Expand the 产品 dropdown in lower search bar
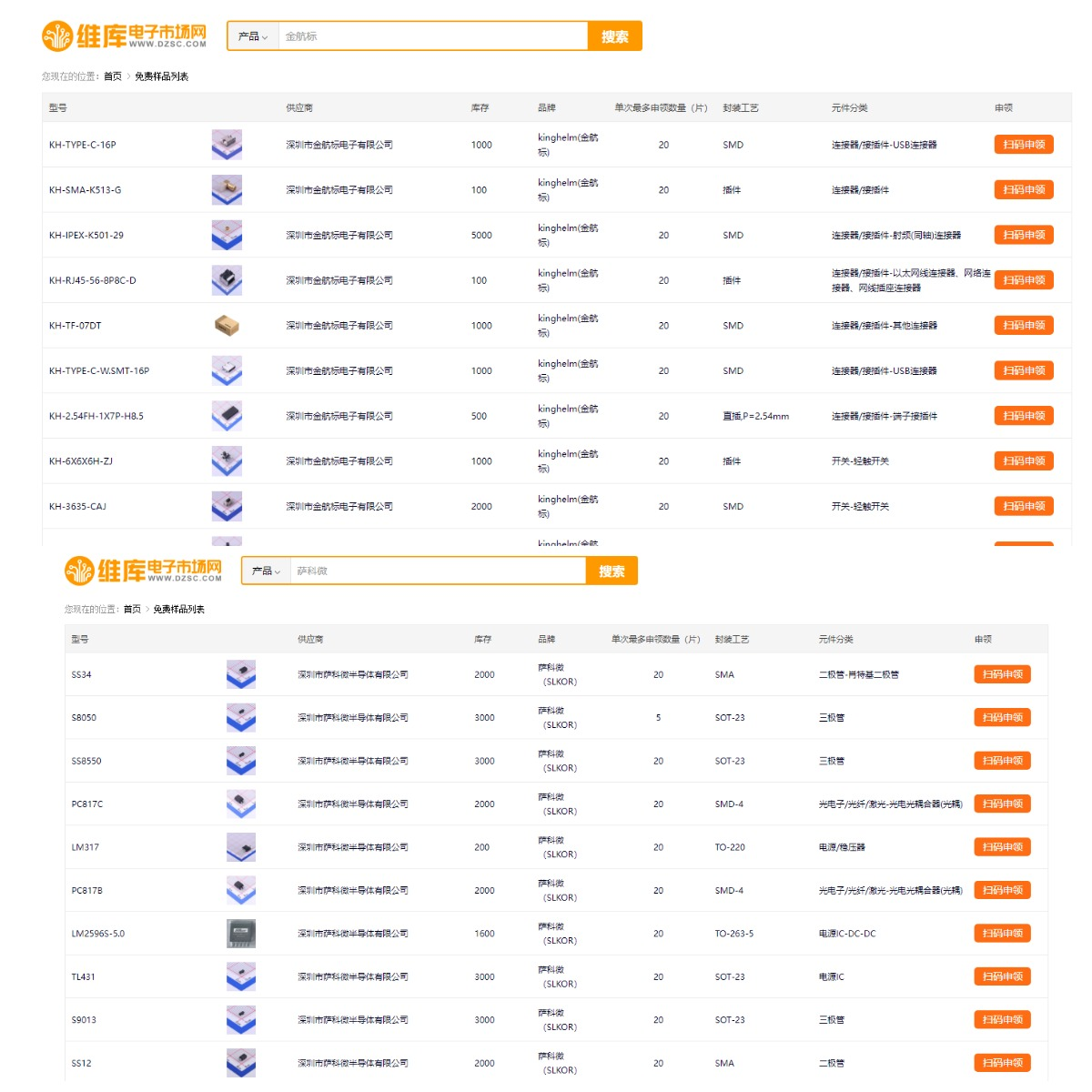 pyautogui.click(x=266, y=571)
